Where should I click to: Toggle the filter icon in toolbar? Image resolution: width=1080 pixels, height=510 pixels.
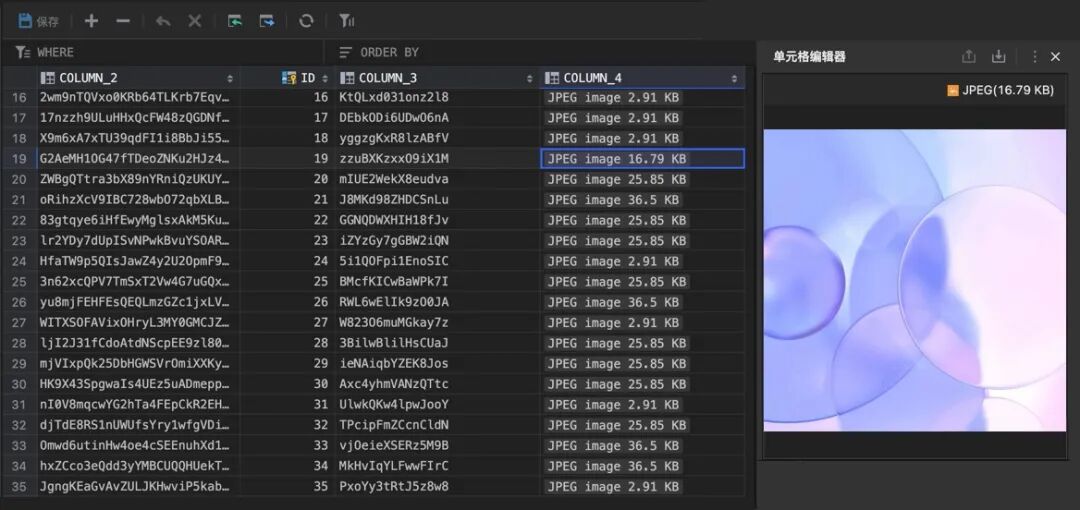(x=346, y=21)
